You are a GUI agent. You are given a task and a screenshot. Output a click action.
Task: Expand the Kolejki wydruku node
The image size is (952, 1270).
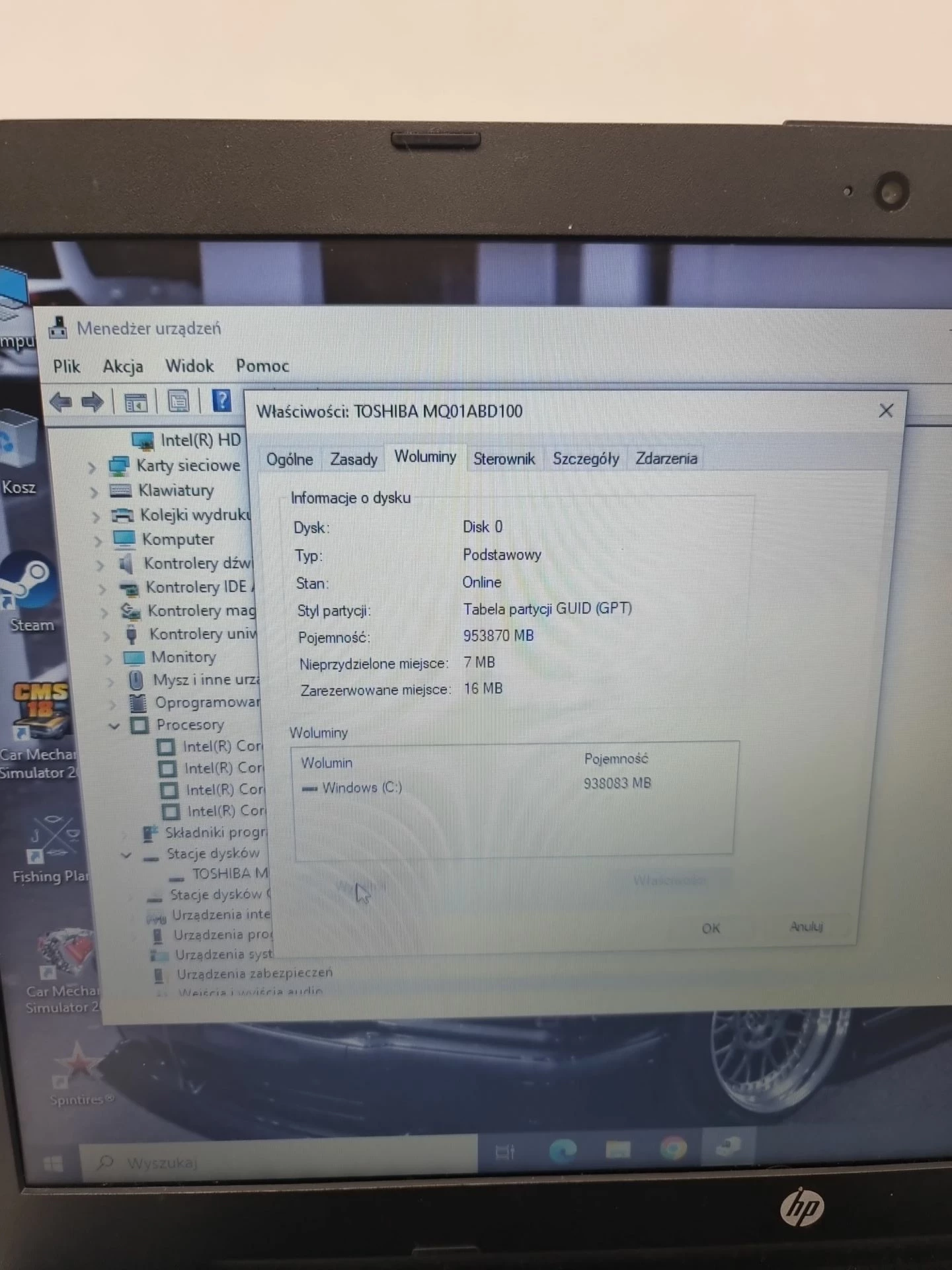[x=96, y=517]
